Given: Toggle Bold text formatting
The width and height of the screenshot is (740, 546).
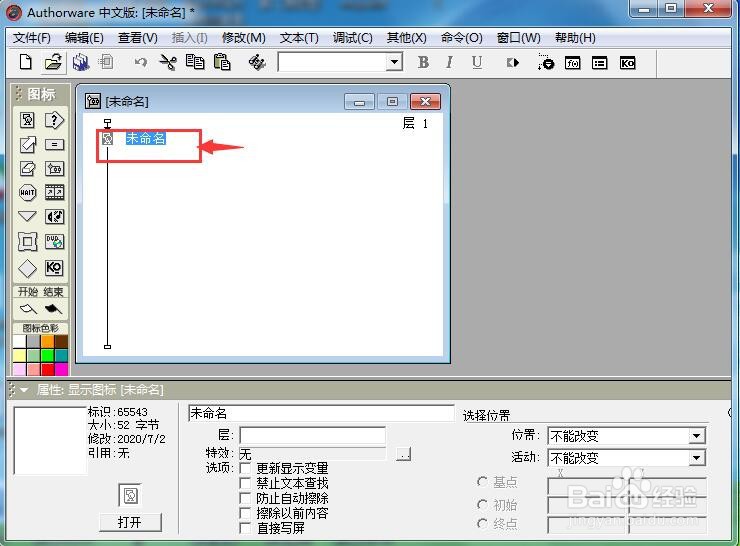Looking at the screenshot, I should (423, 62).
